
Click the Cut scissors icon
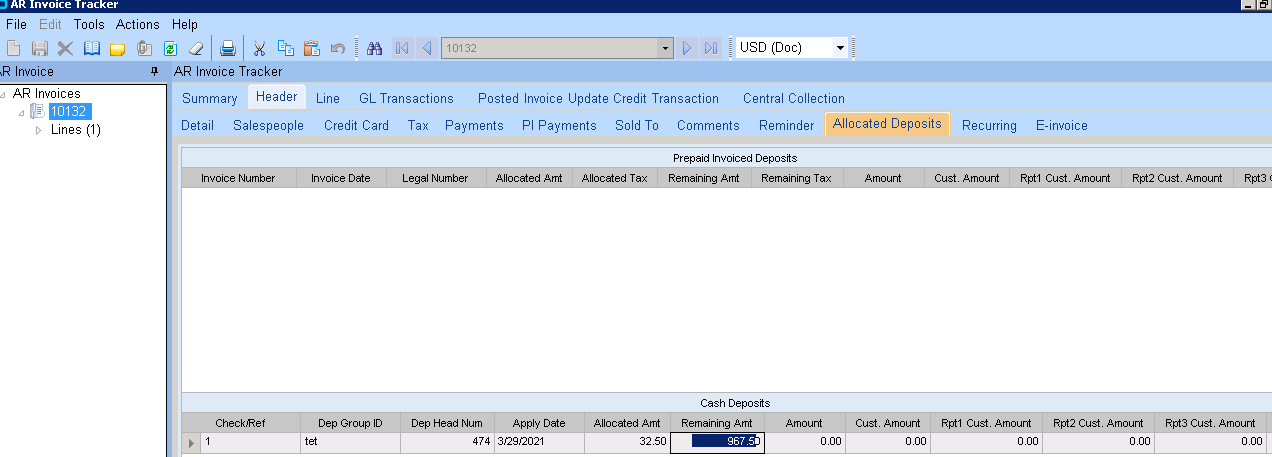(259, 48)
